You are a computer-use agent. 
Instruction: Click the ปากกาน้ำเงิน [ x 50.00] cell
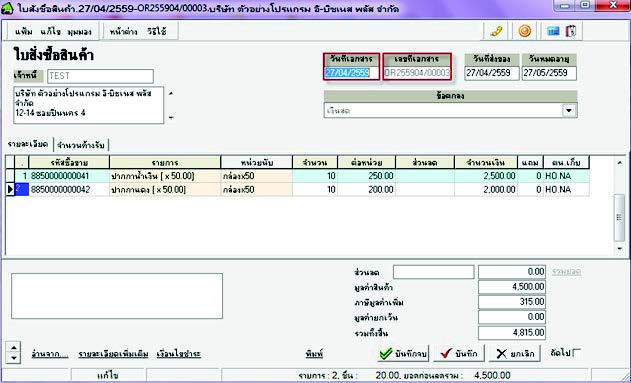165,176
